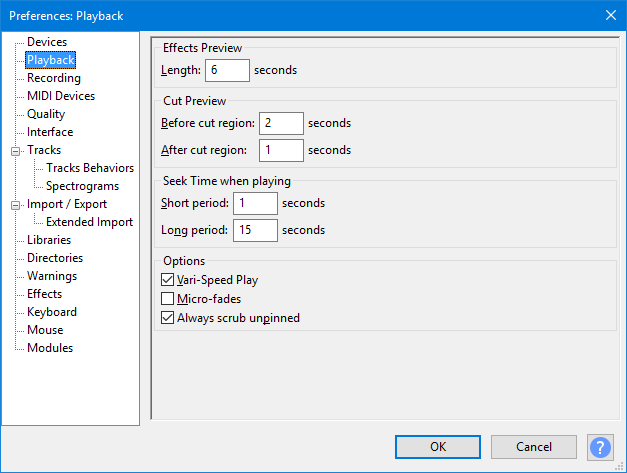
Task: Toggle Always scrub unpinned checkbox
Action: coord(168,318)
